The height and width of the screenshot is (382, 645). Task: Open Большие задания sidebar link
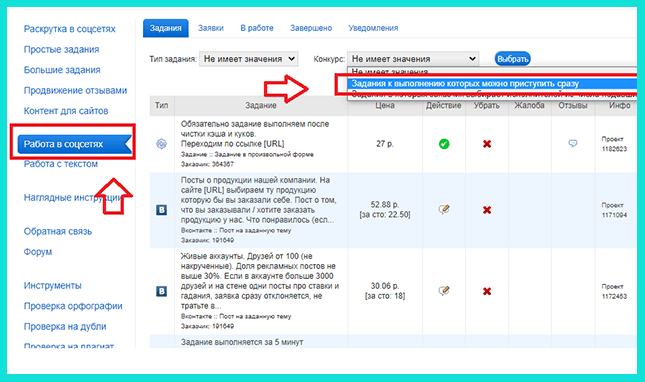tap(62, 70)
